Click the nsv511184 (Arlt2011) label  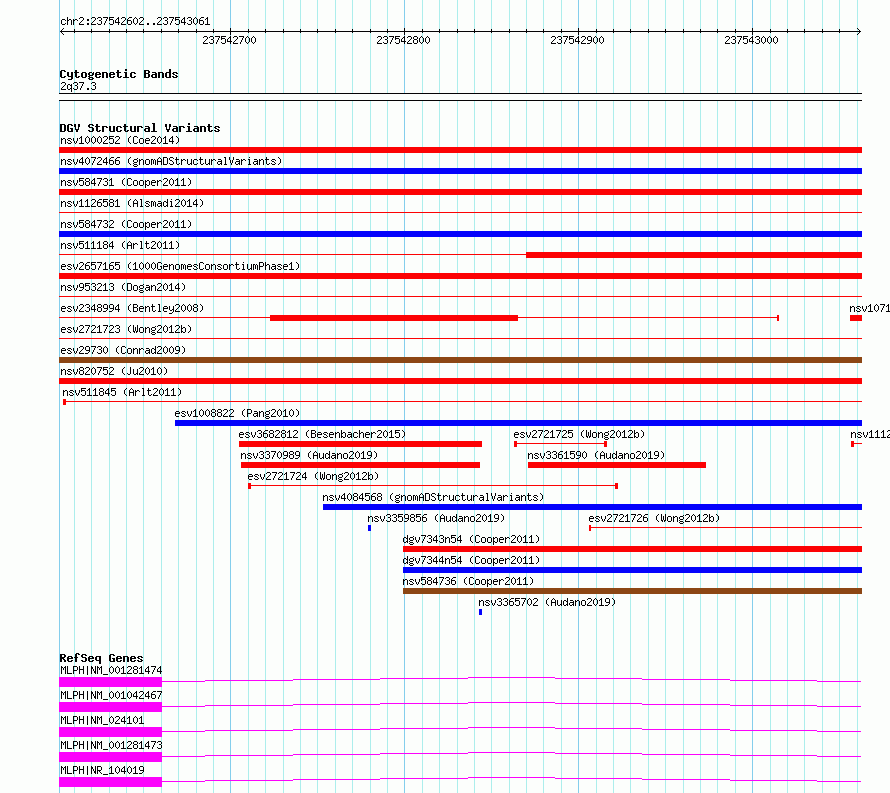pos(120,245)
